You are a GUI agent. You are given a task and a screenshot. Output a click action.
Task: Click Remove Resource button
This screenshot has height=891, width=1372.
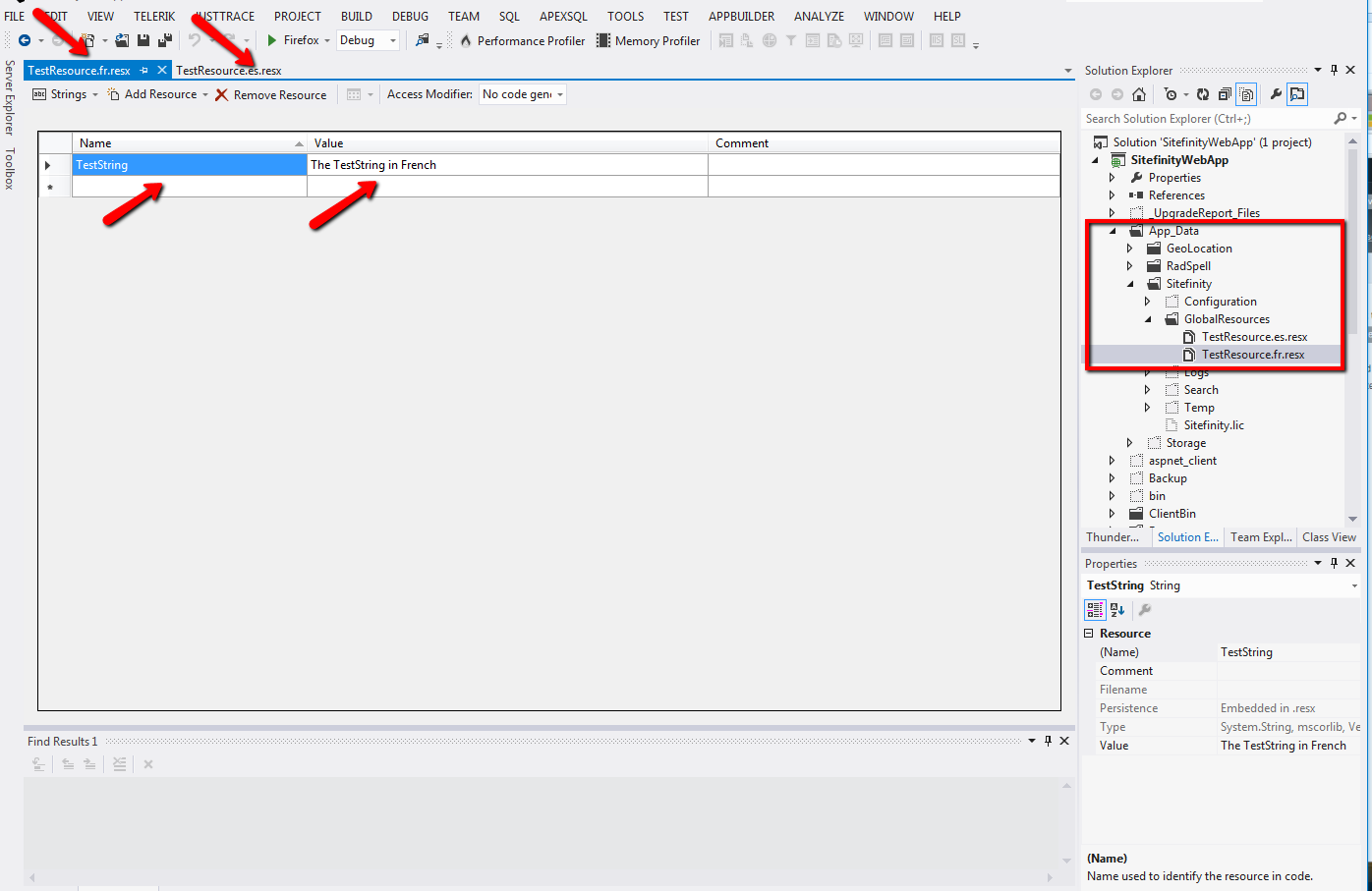[271, 95]
